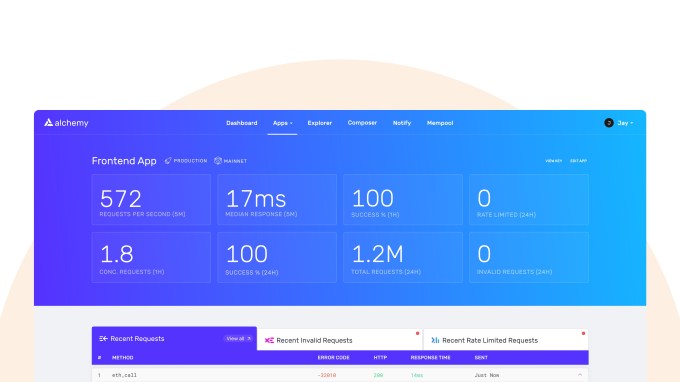680x382 pixels.
Task: Select the Success % (1H) card
Action: [x=402, y=199]
